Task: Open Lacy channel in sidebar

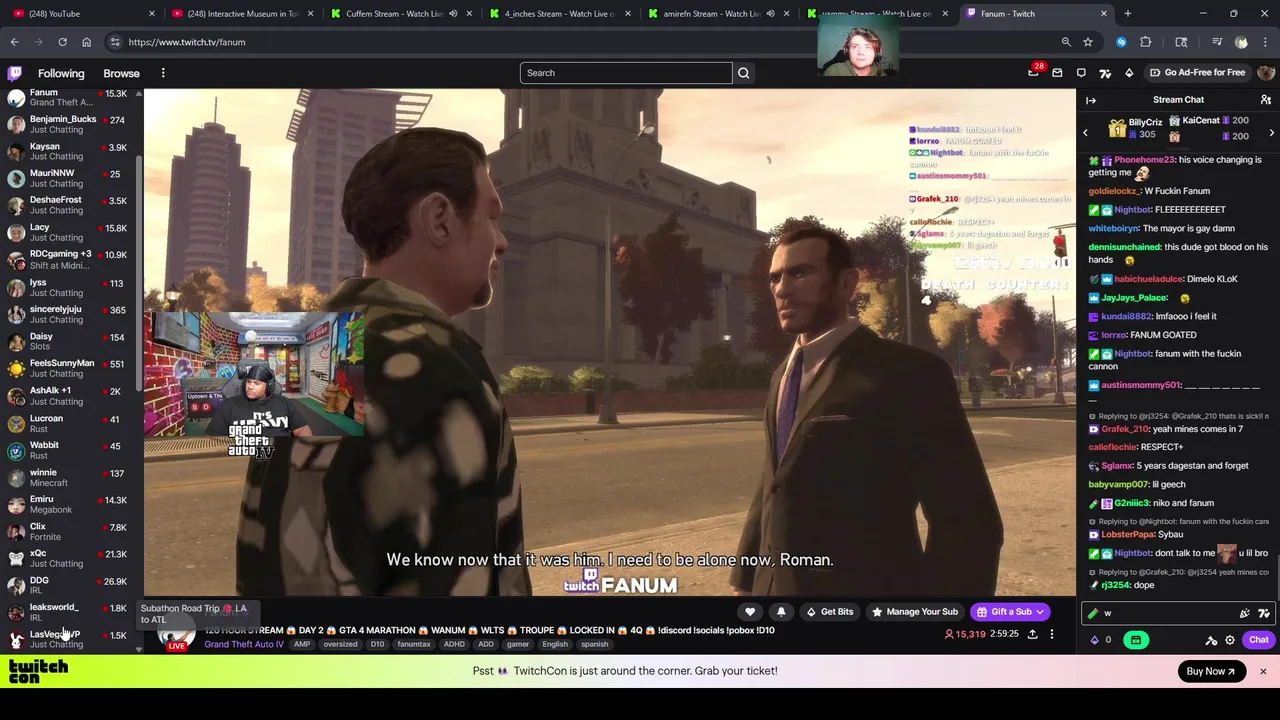Action: [x=68, y=232]
